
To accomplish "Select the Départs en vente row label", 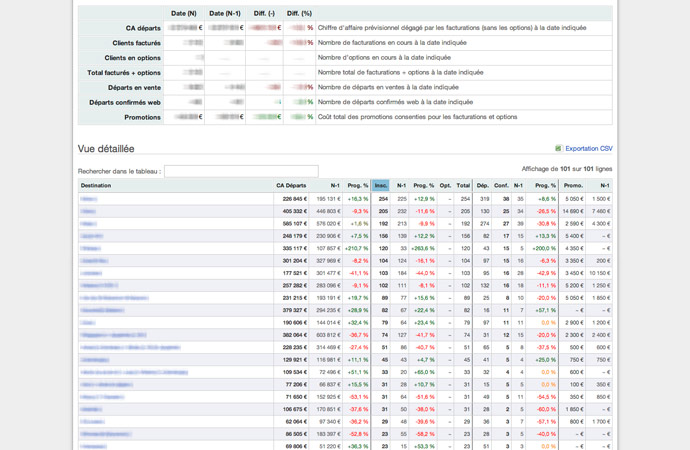I will [134, 88].
